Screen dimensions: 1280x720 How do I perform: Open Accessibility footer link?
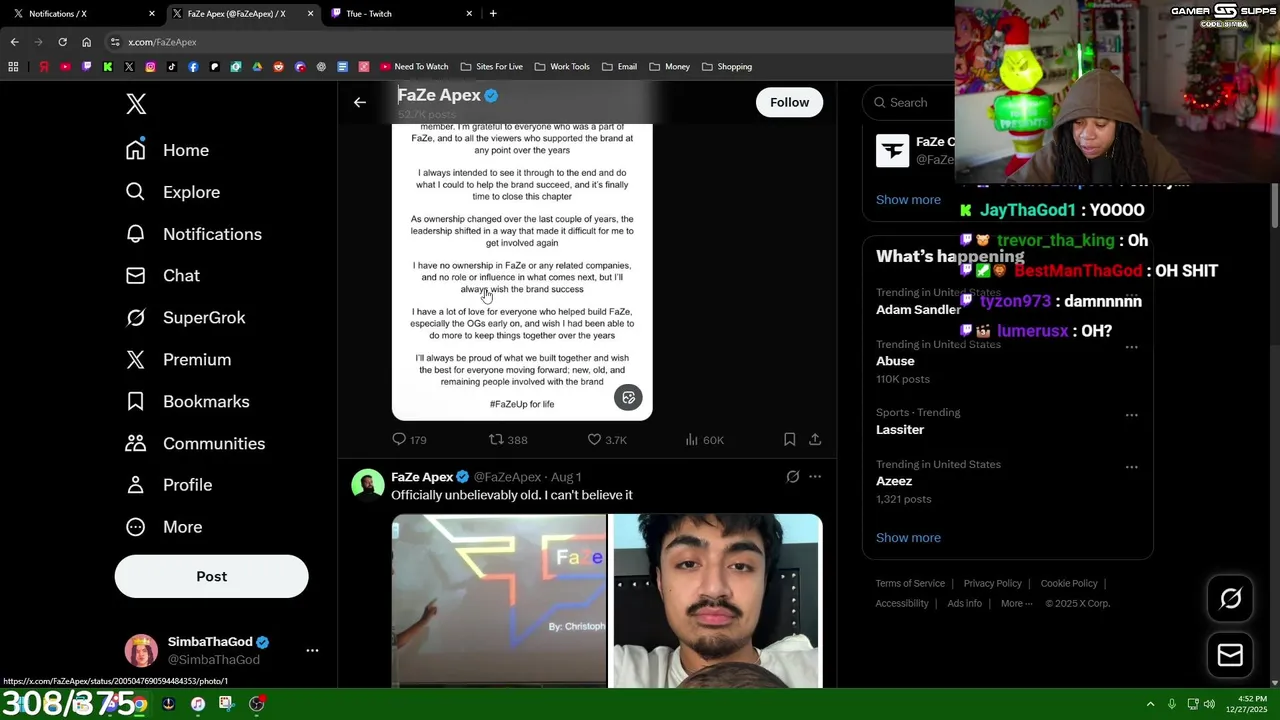[902, 603]
